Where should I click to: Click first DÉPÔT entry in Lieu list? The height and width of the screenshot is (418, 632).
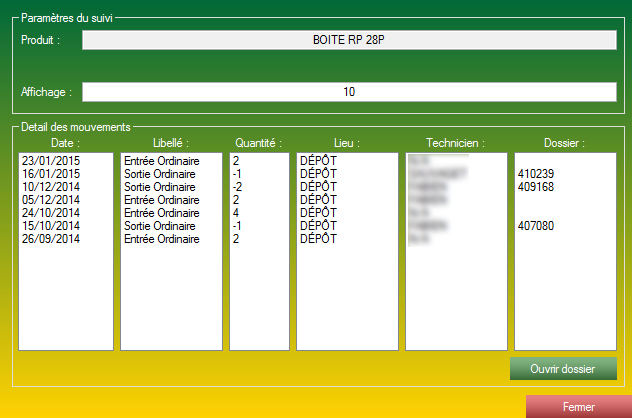[x=319, y=160]
